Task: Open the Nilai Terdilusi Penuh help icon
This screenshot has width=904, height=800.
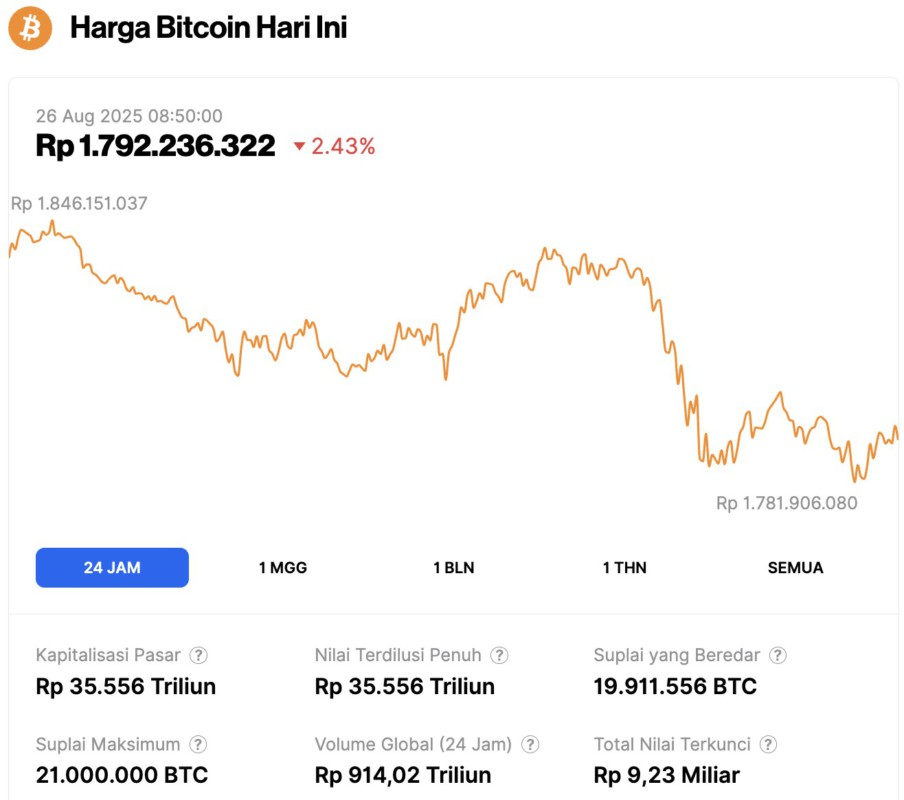Action: (x=499, y=655)
